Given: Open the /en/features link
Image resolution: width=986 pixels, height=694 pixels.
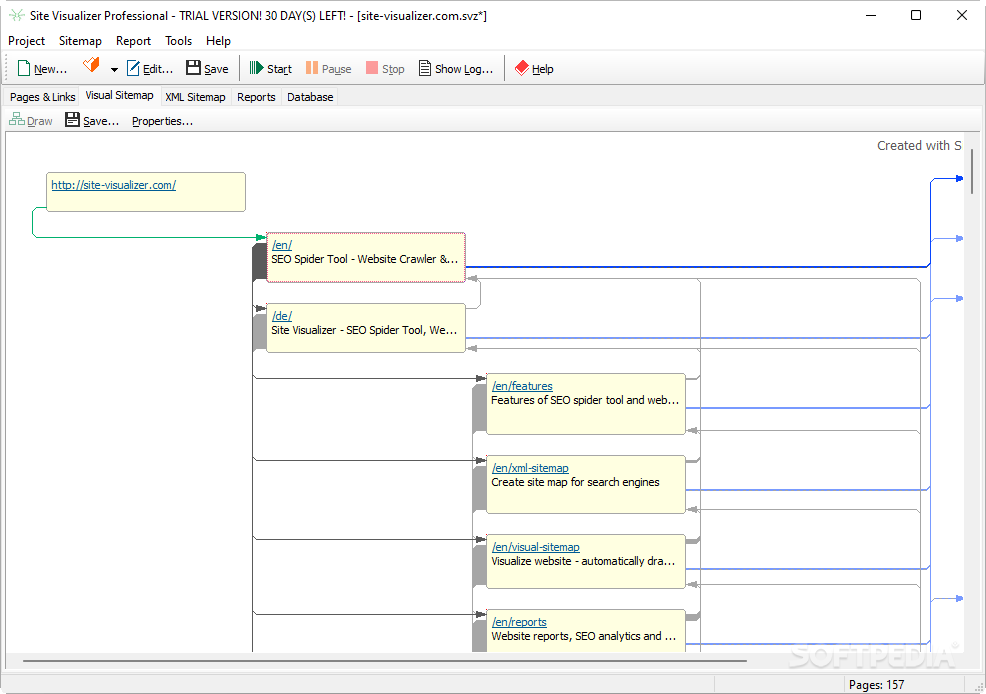Looking at the screenshot, I should [x=522, y=386].
